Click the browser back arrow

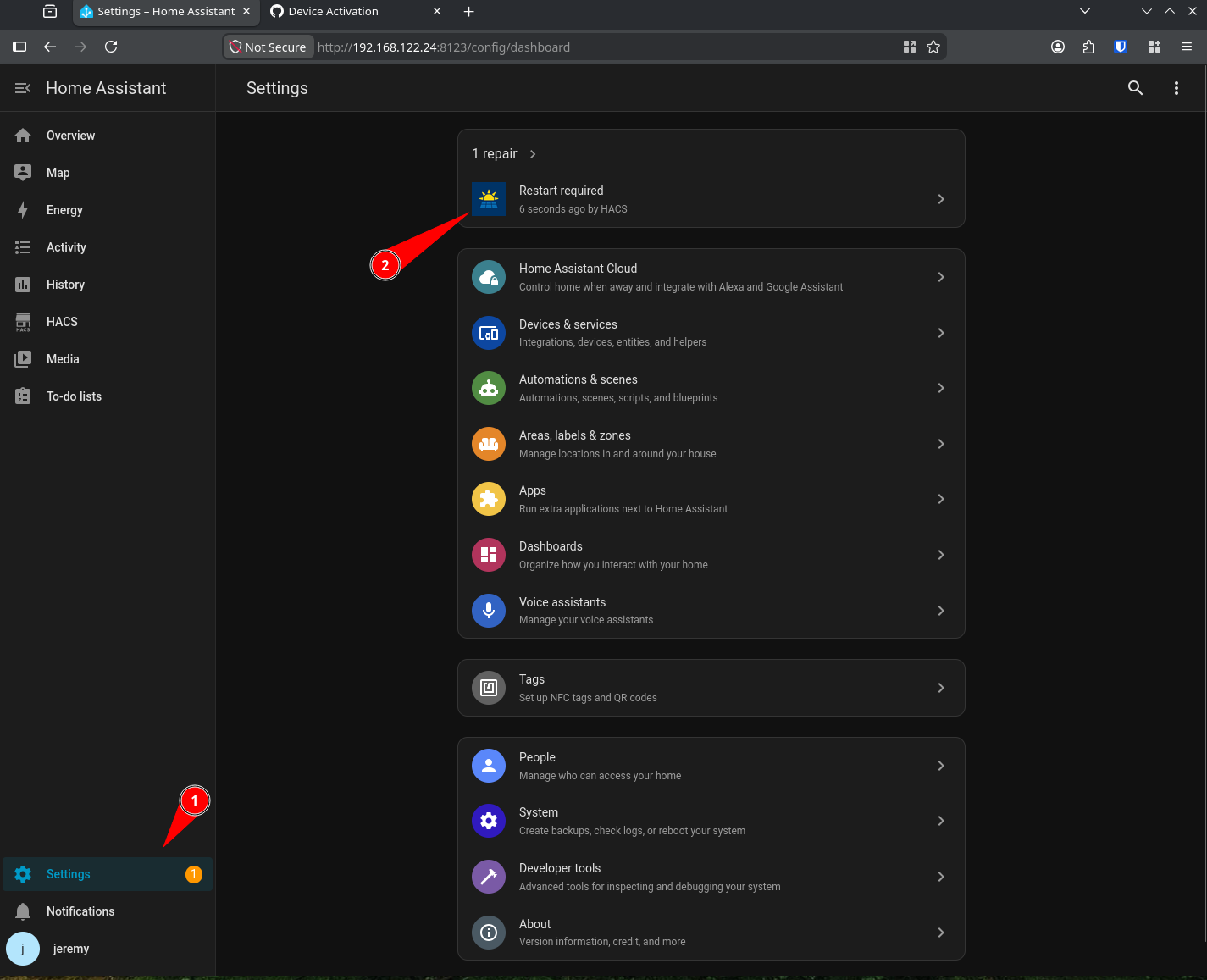click(x=50, y=47)
